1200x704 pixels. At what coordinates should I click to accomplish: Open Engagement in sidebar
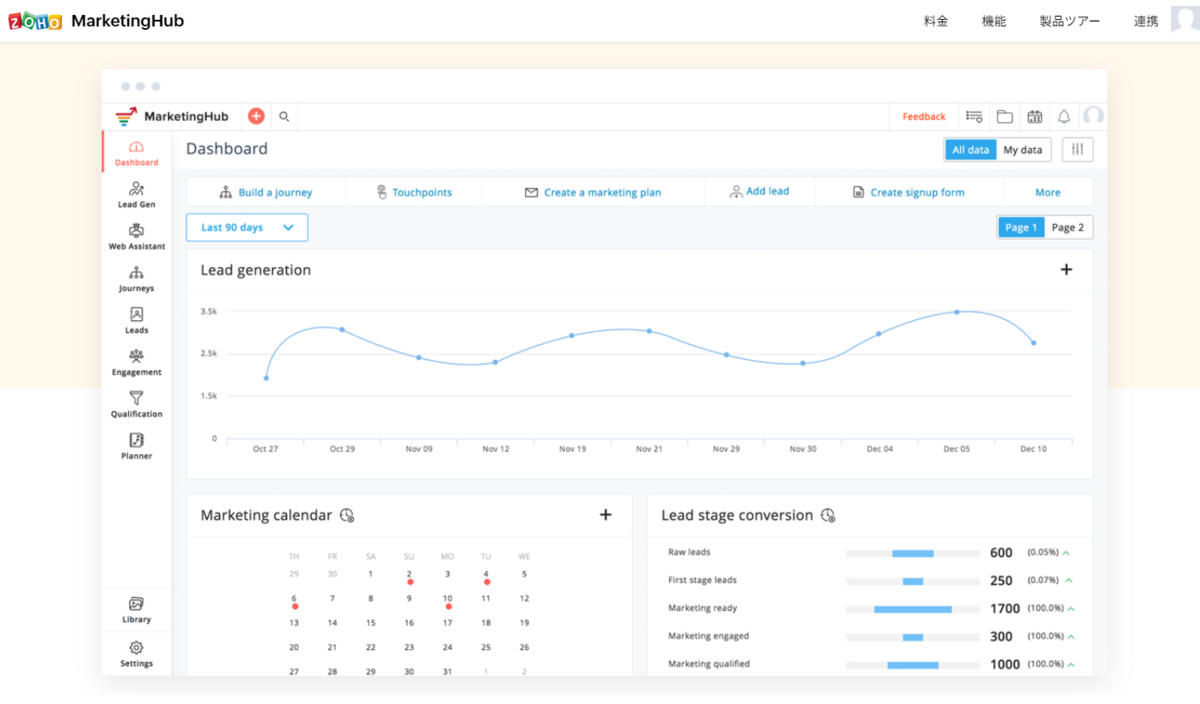[x=136, y=363]
